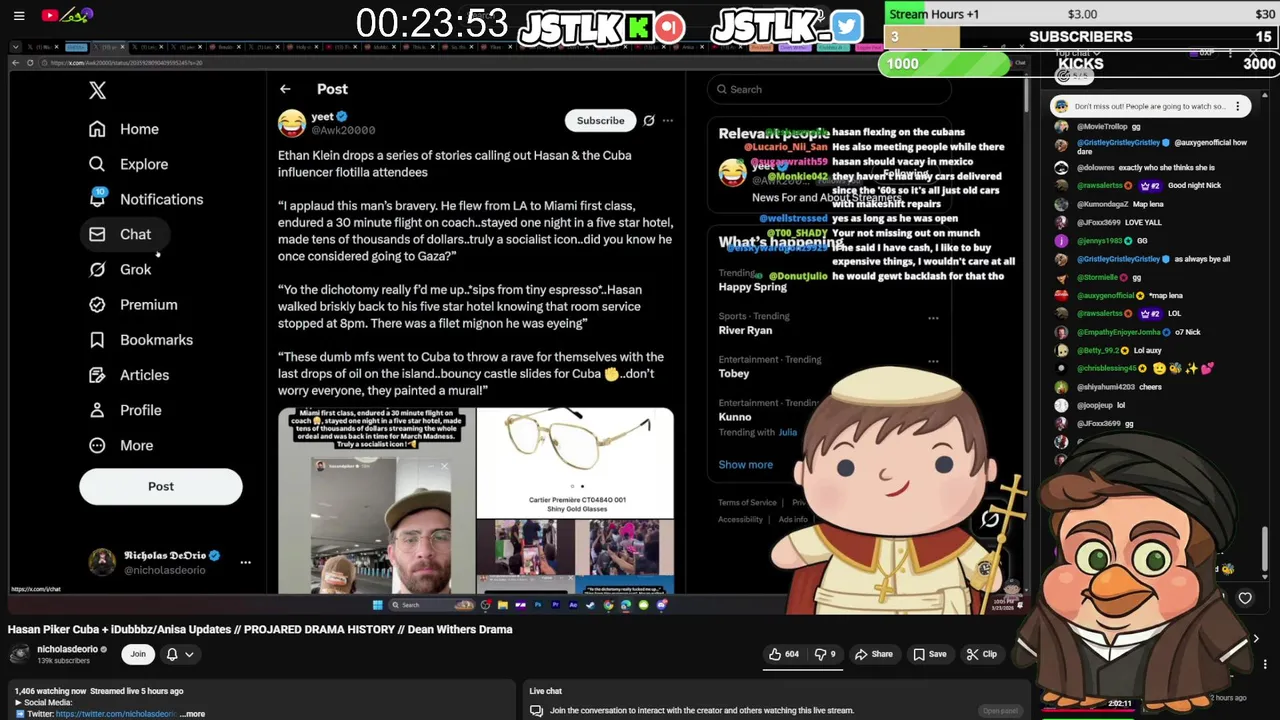This screenshot has width=1280, height=720.
Task: Open Notifications in X sidebar
Action: pos(146,199)
